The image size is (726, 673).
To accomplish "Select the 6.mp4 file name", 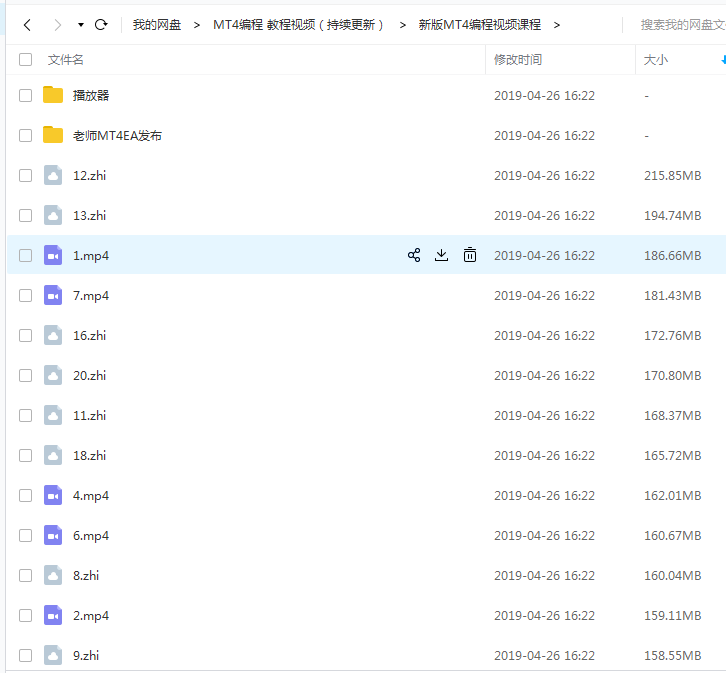I will [91, 536].
